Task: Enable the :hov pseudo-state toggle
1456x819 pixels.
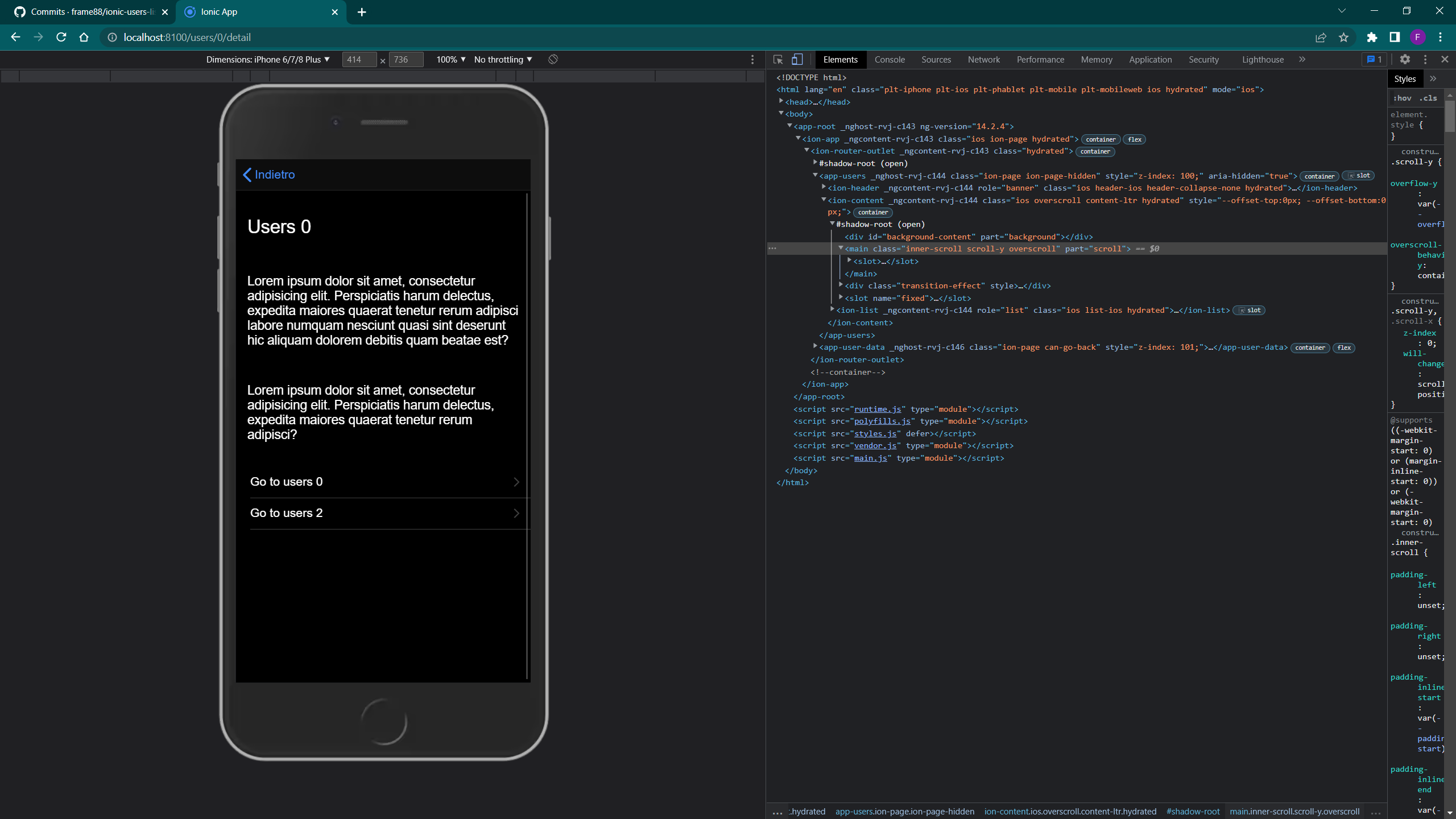Action: tap(1403, 98)
